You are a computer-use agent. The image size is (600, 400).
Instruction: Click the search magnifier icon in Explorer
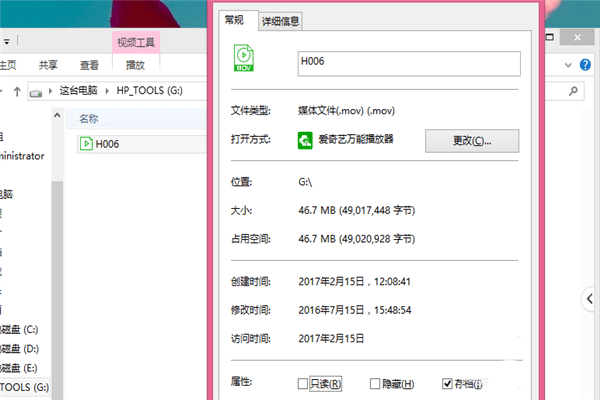[573, 91]
